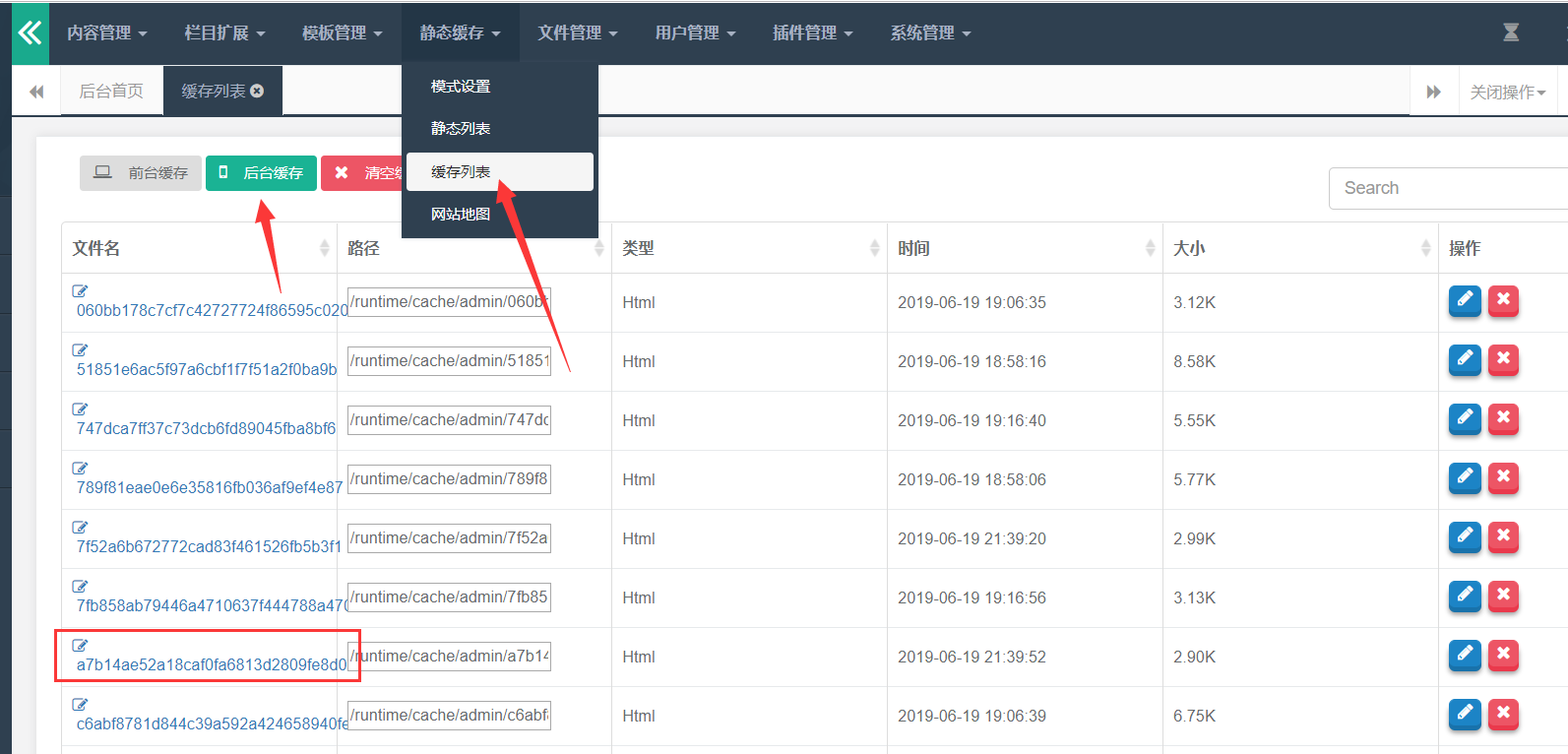This screenshot has height=754, width=1568.
Task: Open 系统管理 dropdown menu
Action: pyautogui.click(x=931, y=33)
